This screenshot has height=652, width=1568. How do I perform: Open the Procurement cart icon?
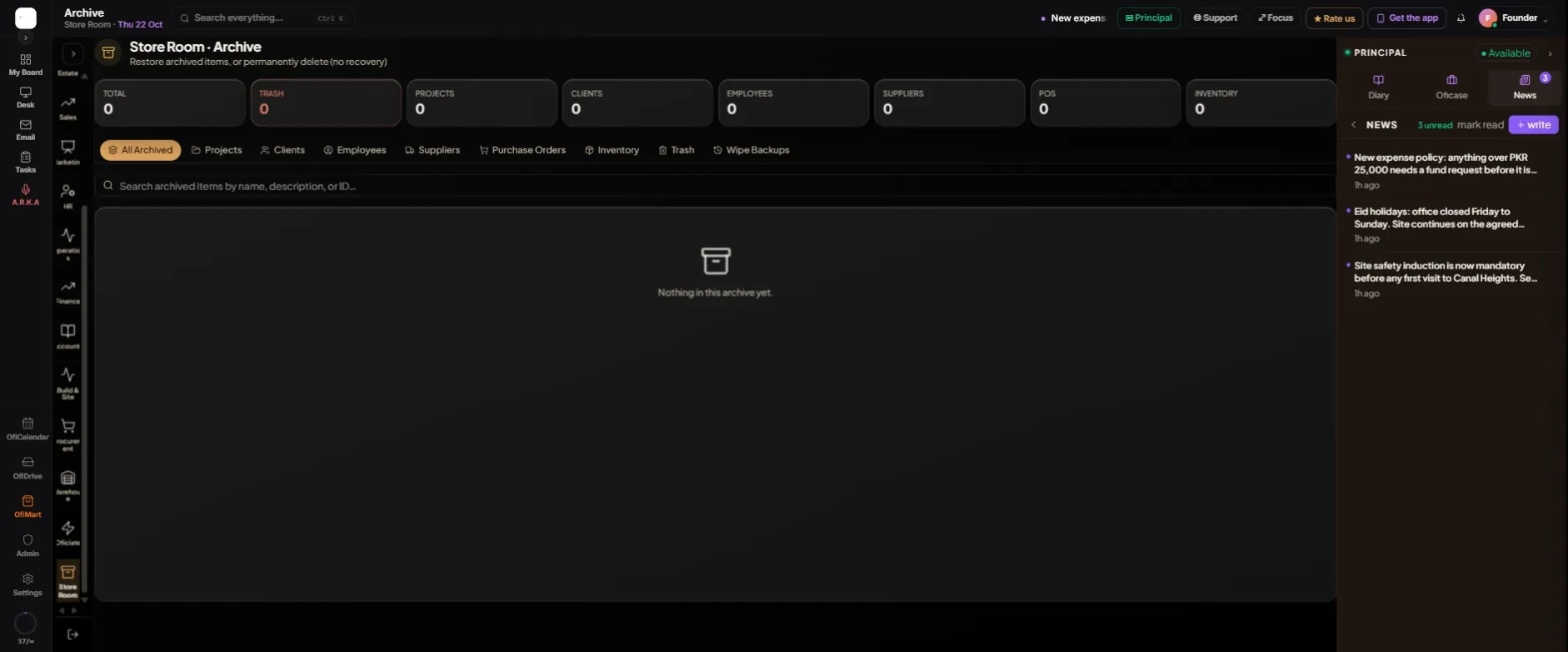tap(68, 434)
